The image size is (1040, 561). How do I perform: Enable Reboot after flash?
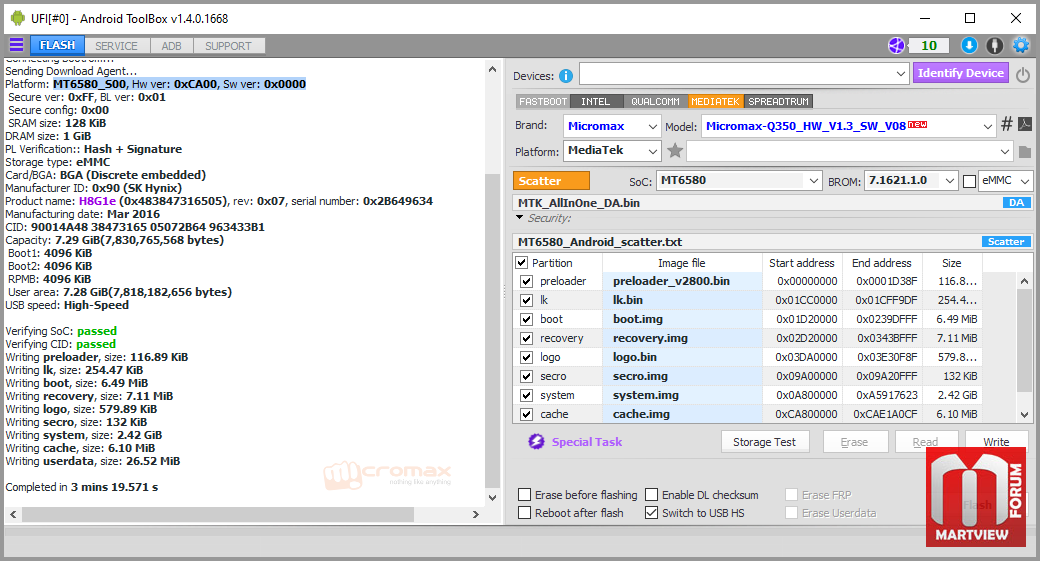(x=525, y=513)
